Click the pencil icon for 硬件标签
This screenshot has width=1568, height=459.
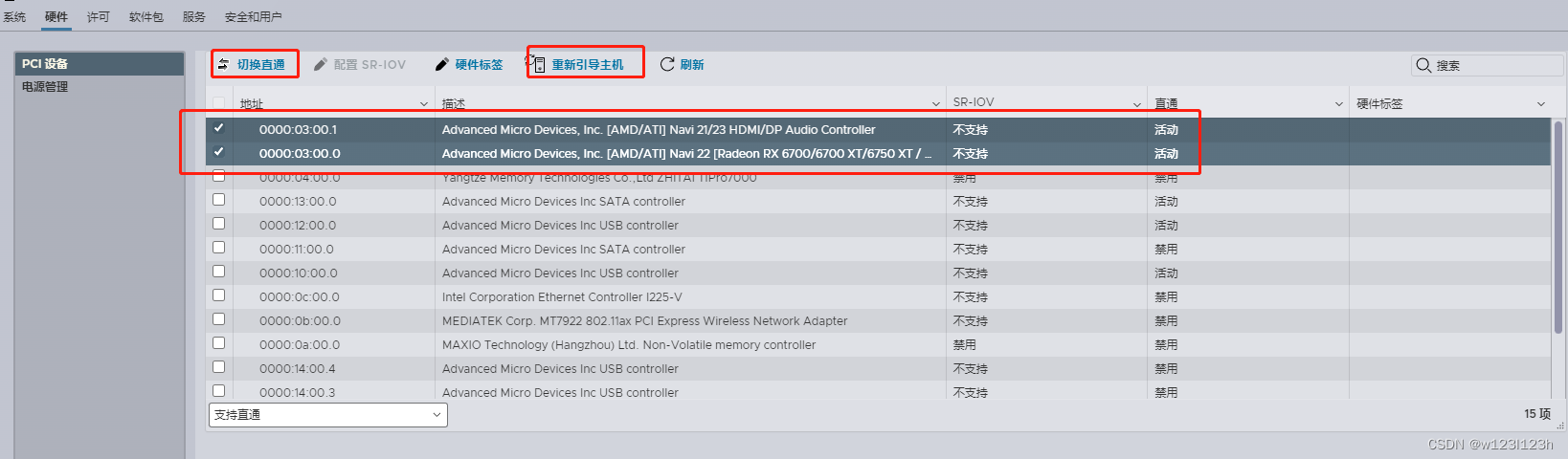point(441,64)
